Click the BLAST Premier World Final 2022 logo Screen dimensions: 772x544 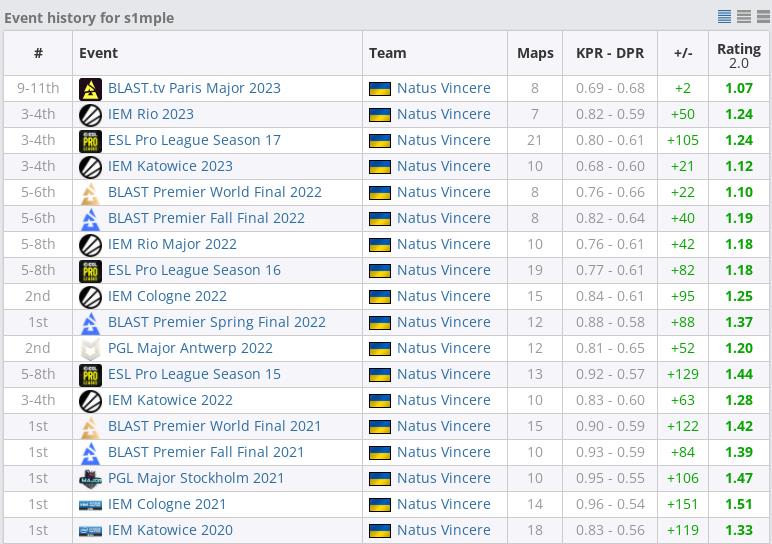coord(90,193)
